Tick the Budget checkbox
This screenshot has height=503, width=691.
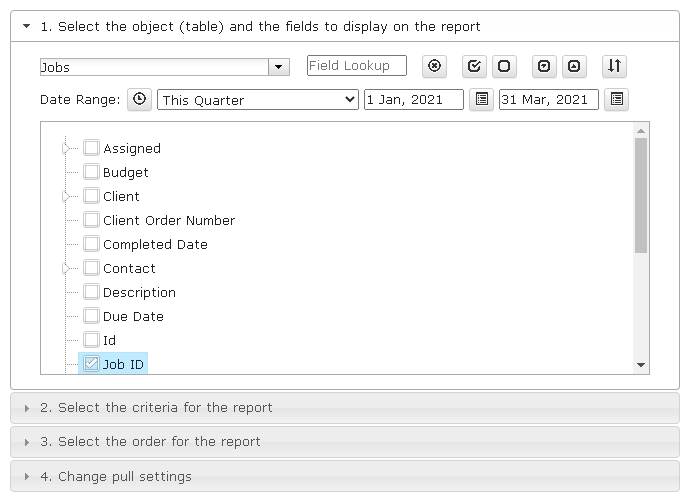click(91, 171)
